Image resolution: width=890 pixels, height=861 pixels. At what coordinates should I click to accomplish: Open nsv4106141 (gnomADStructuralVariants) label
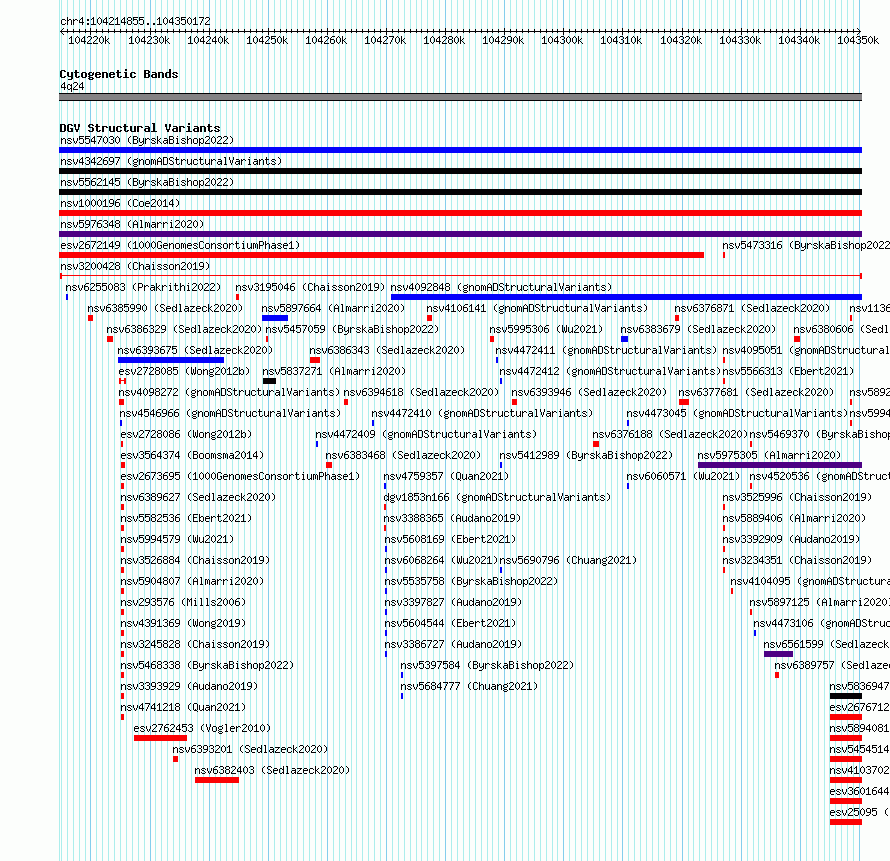click(537, 308)
